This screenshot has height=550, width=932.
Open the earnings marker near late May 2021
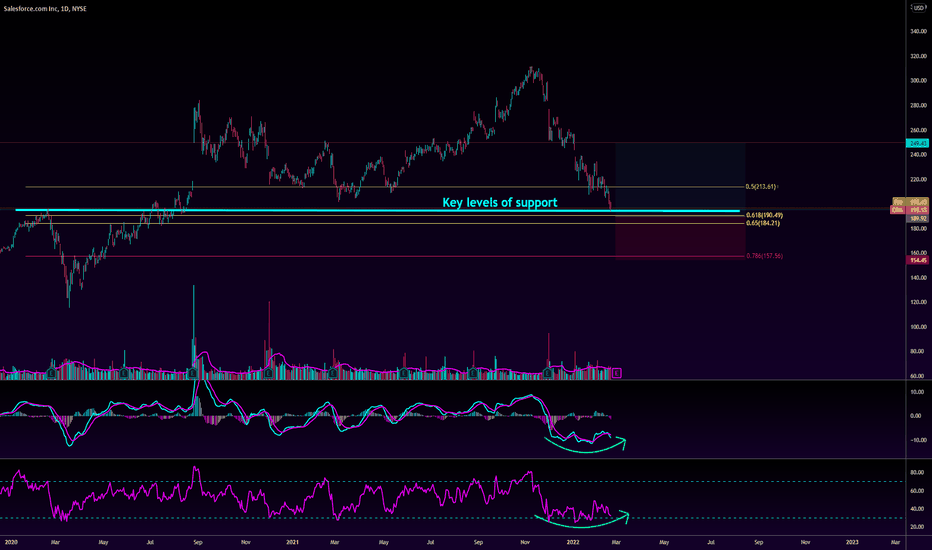click(x=404, y=373)
